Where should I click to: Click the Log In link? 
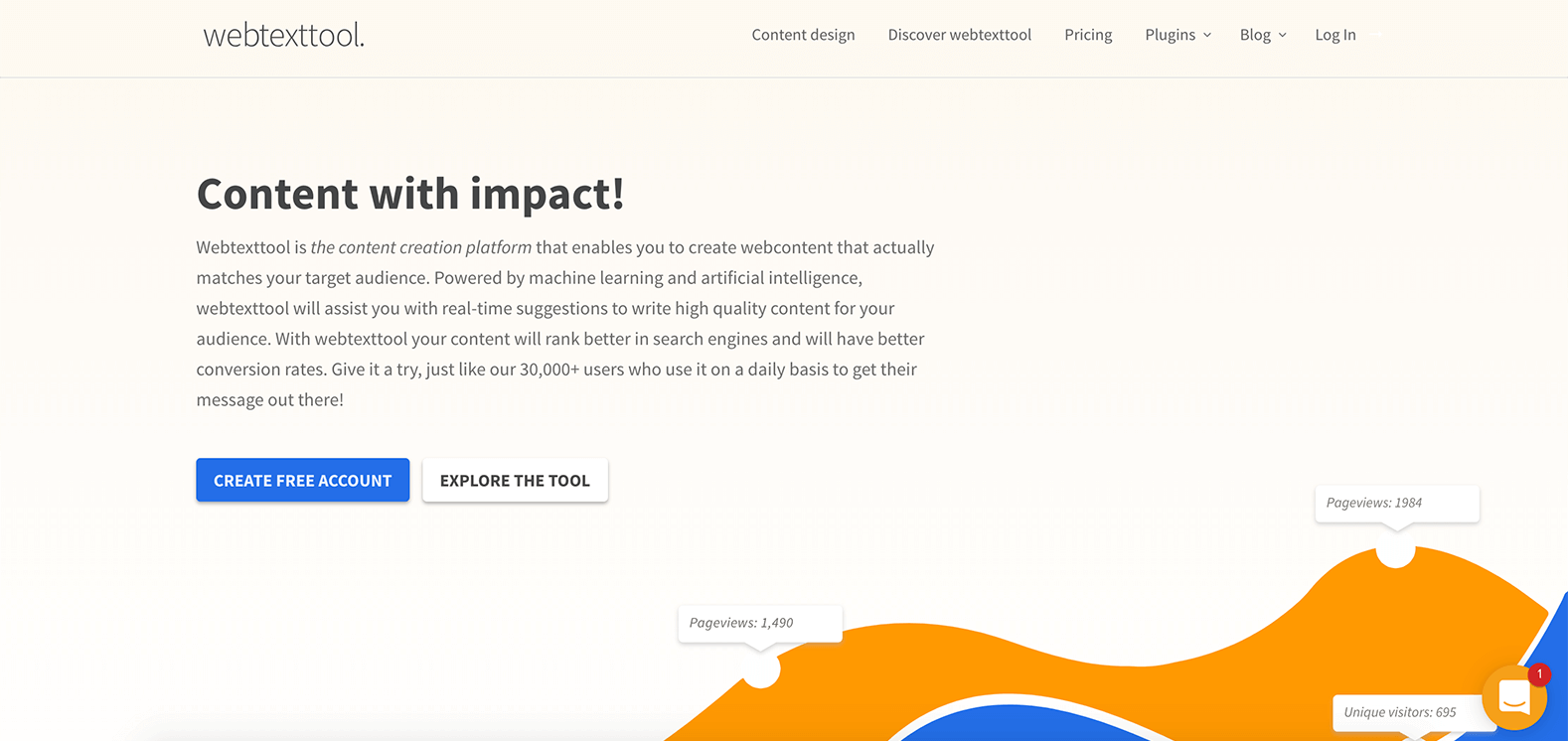[x=1334, y=35]
